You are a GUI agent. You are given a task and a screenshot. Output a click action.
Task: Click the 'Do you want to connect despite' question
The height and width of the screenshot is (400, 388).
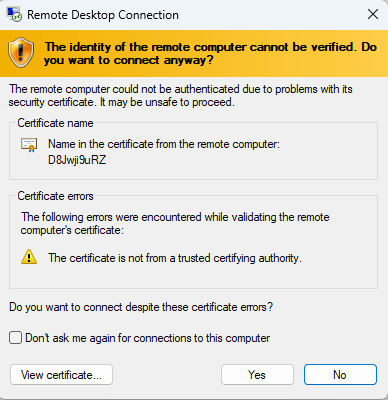(141, 307)
